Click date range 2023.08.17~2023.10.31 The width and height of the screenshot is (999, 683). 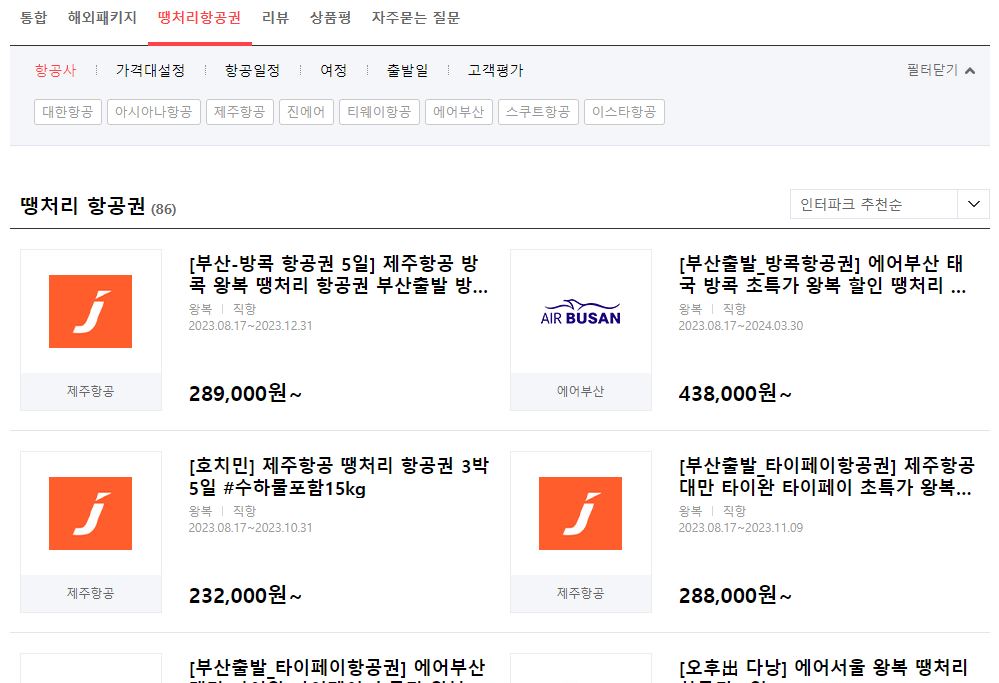click(250, 528)
